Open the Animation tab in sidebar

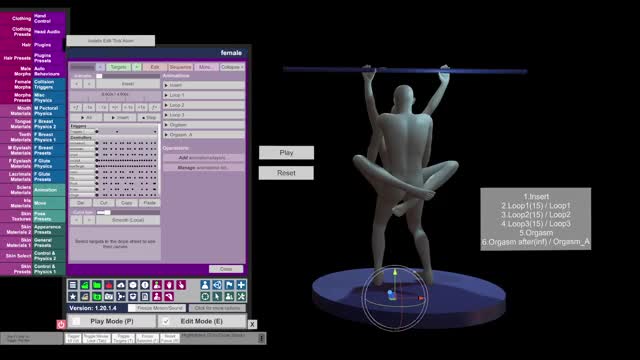click(x=49, y=190)
